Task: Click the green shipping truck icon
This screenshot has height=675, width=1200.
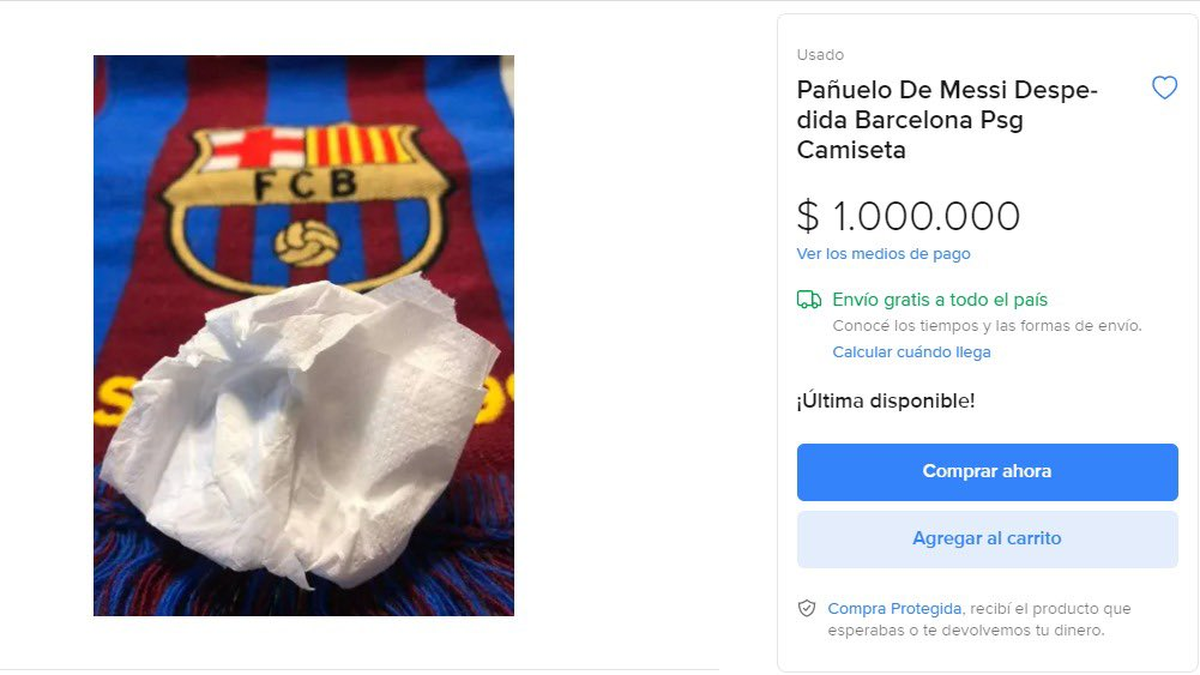Action: [x=808, y=300]
